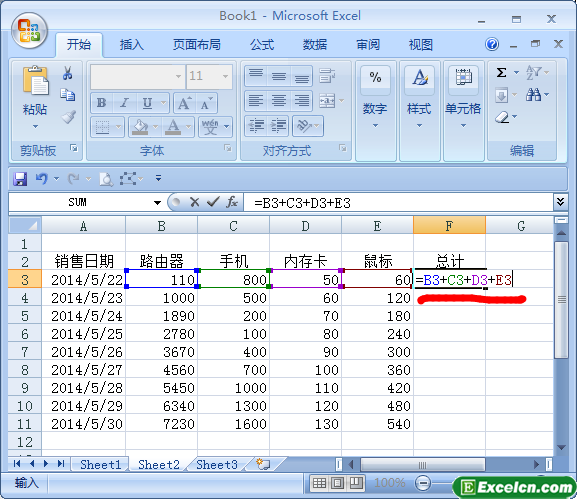
Task: Click the Copy icon
Action: pos(68,95)
